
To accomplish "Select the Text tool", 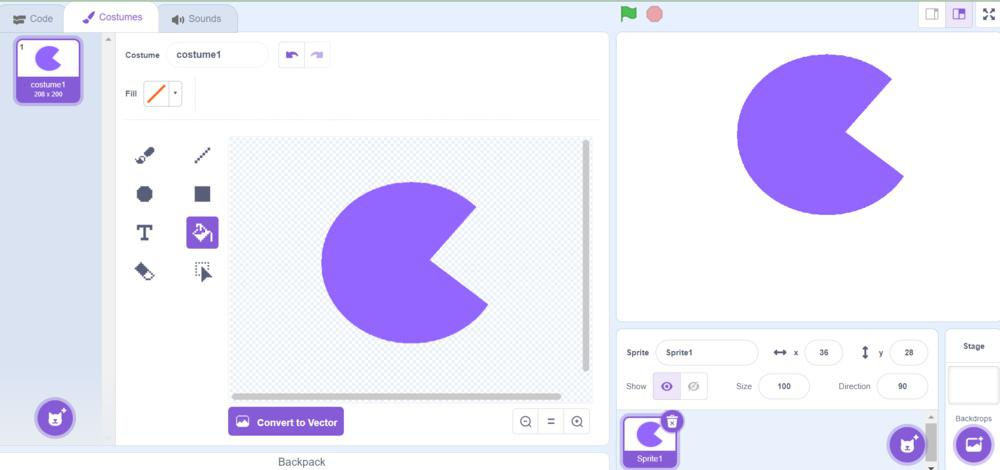I will coord(145,233).
